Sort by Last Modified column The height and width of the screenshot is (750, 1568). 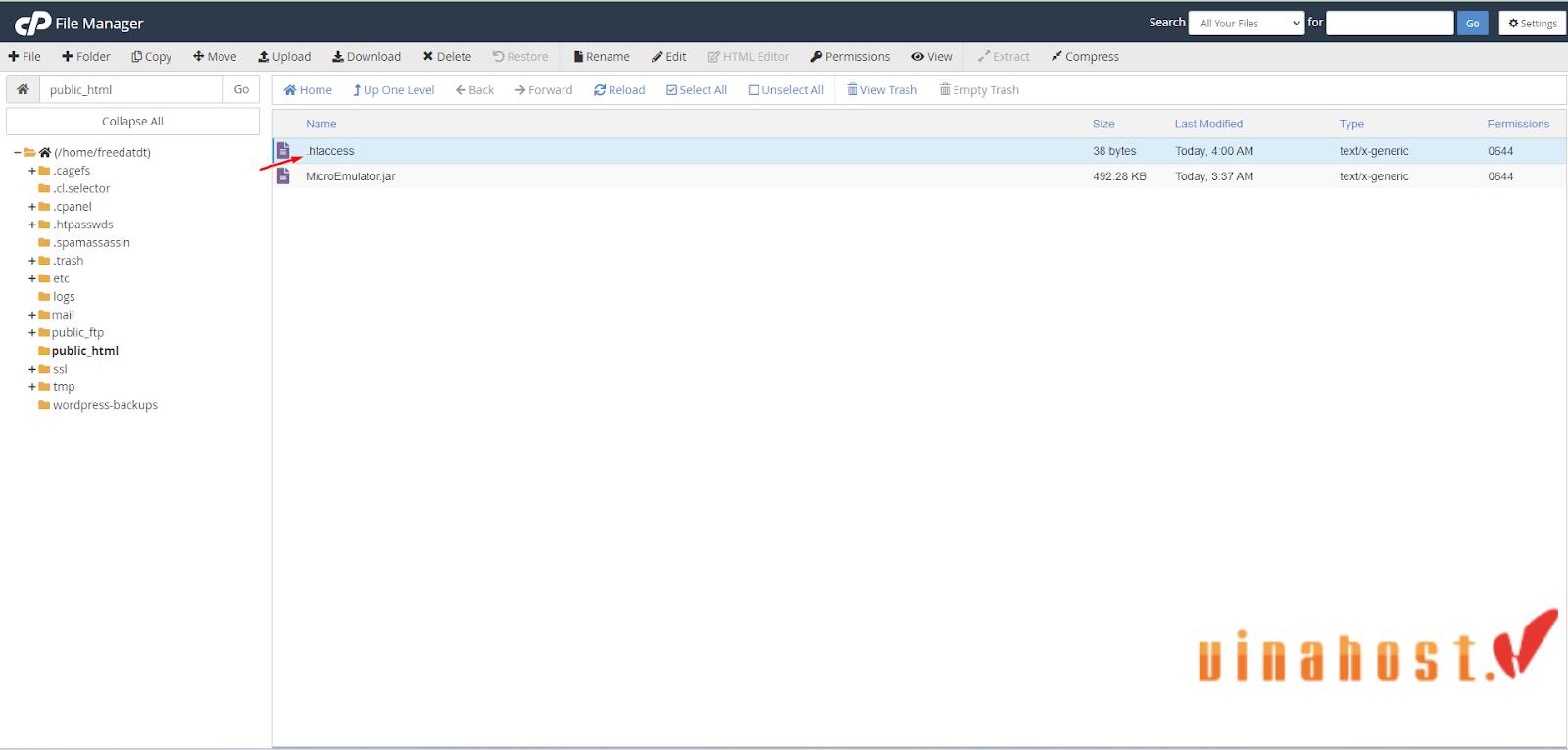pos(1208,124)
